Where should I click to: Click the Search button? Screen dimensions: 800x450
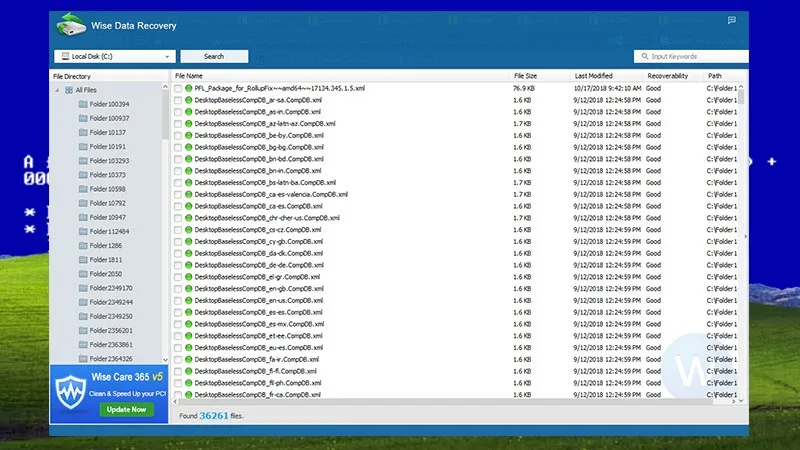point(214,56)
